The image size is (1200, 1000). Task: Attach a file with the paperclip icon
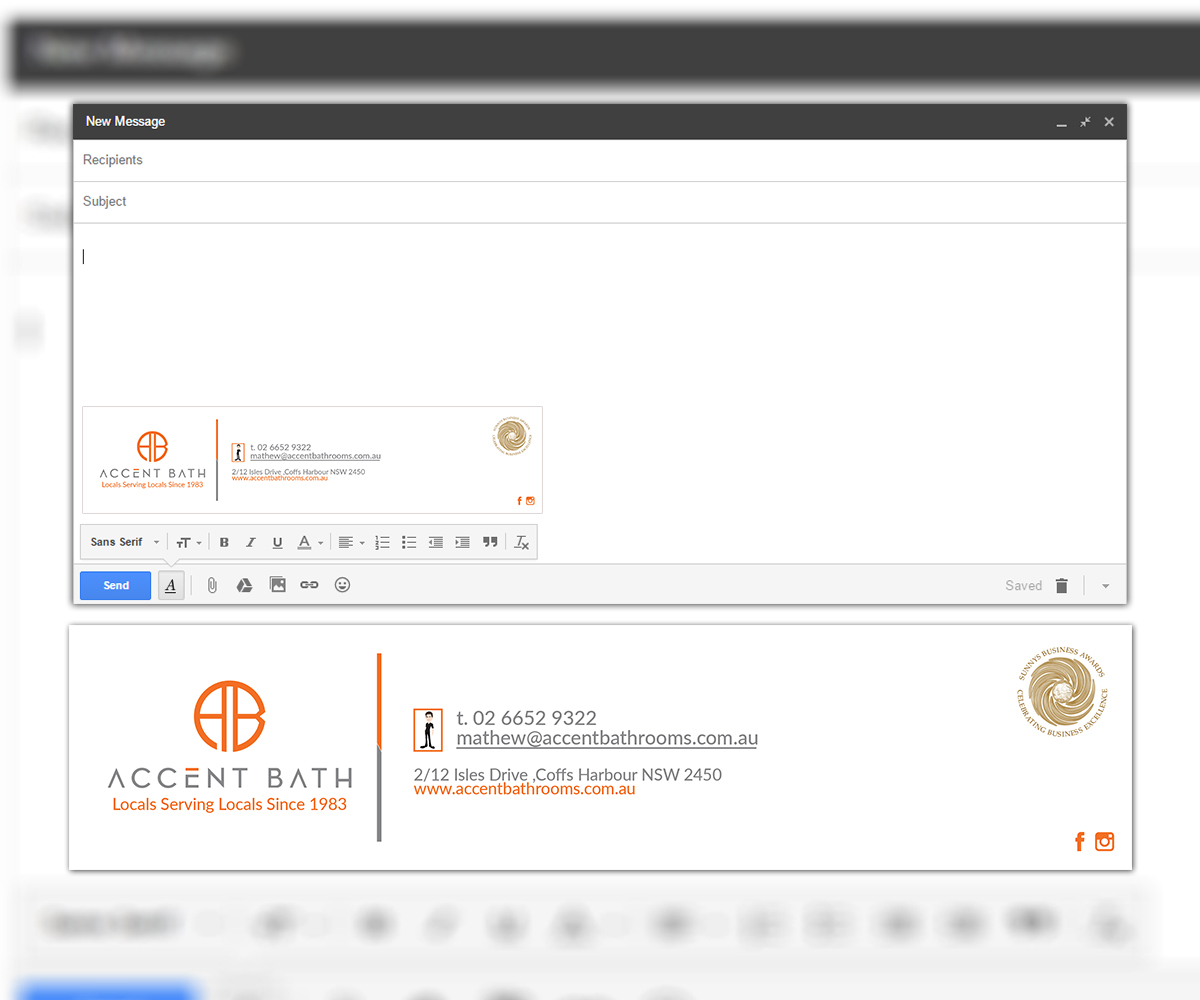point(212,585)
